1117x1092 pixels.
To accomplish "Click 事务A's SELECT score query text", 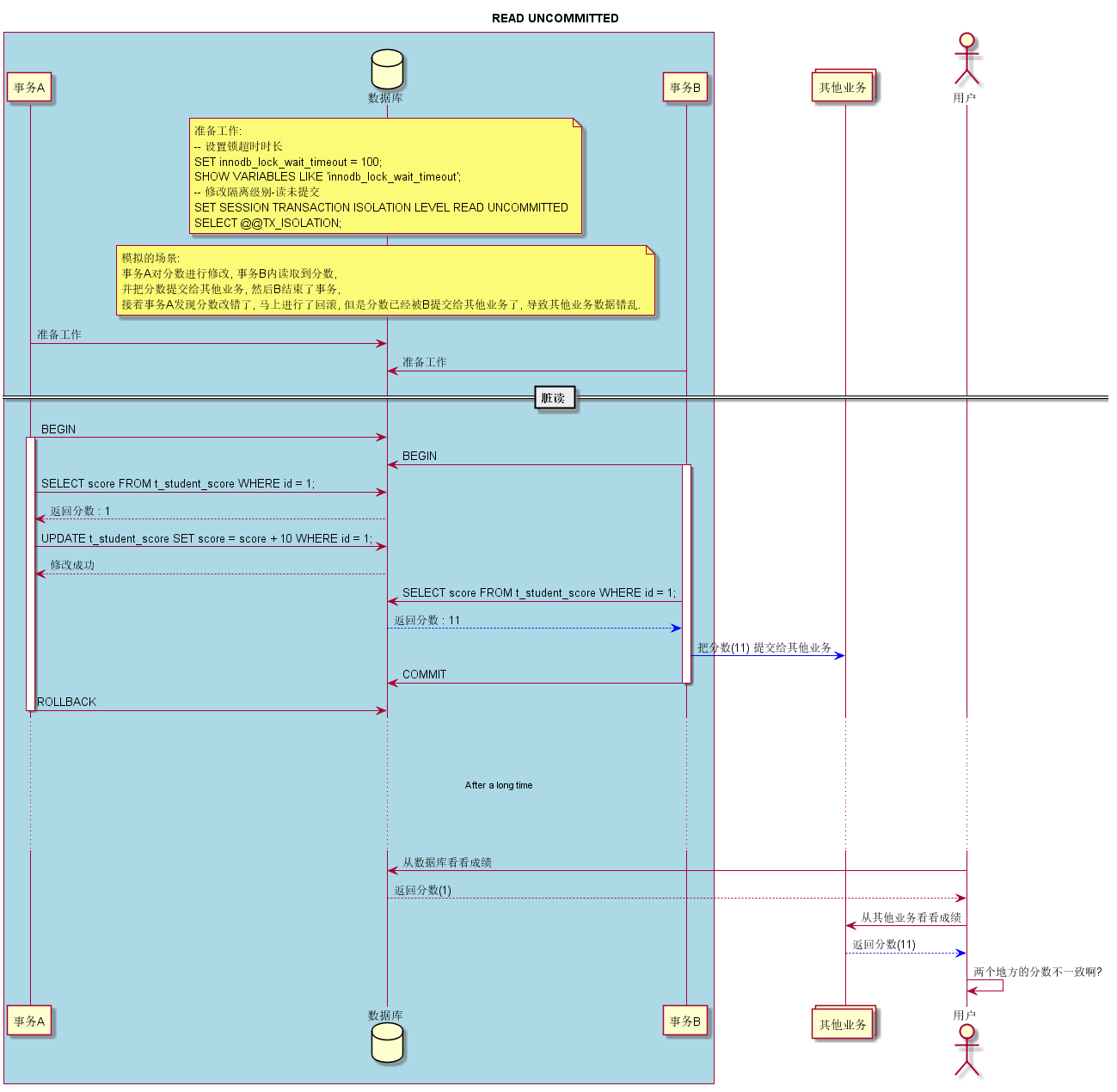I will 178,483.
